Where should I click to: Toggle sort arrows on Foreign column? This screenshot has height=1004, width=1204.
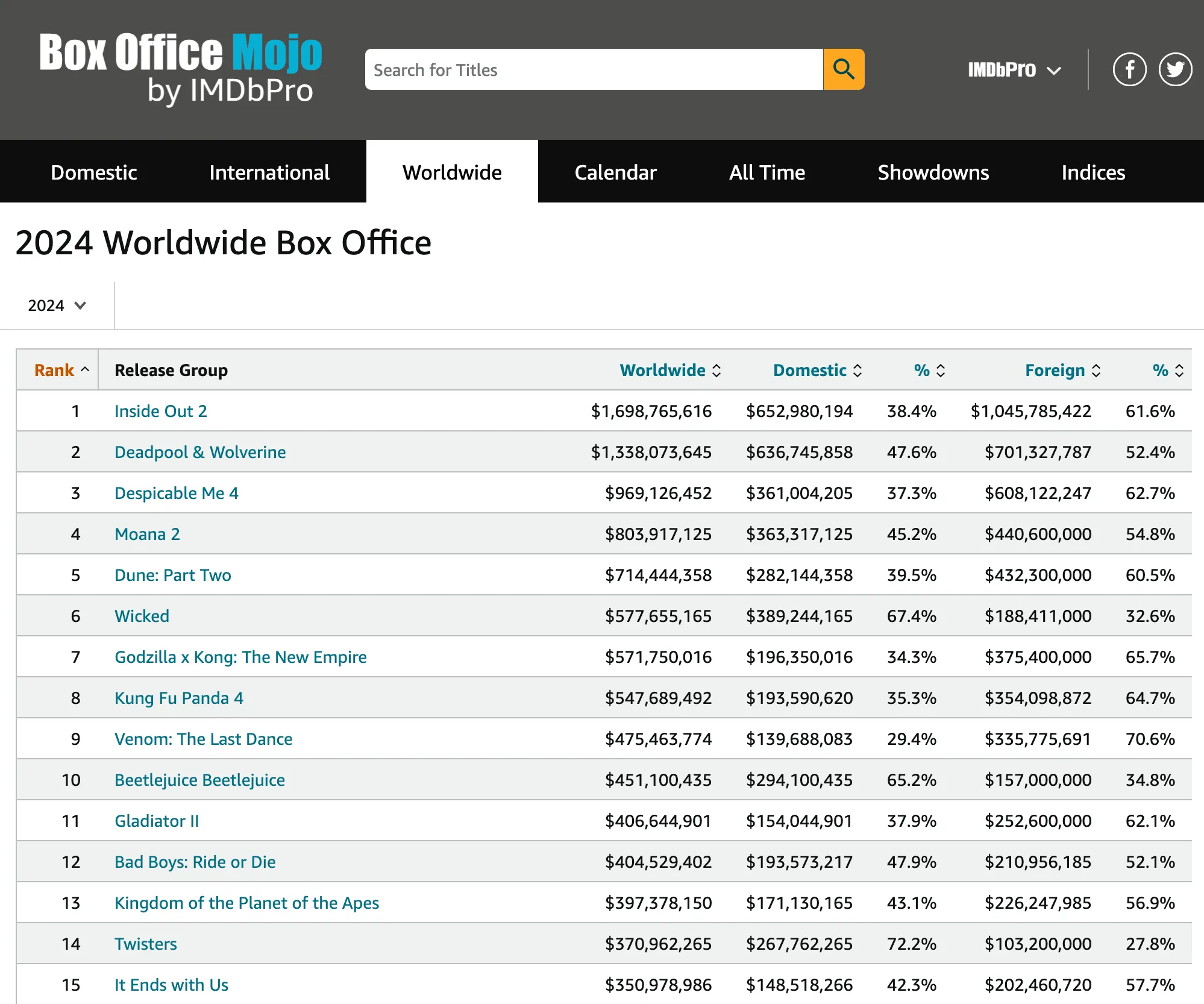1096,370
